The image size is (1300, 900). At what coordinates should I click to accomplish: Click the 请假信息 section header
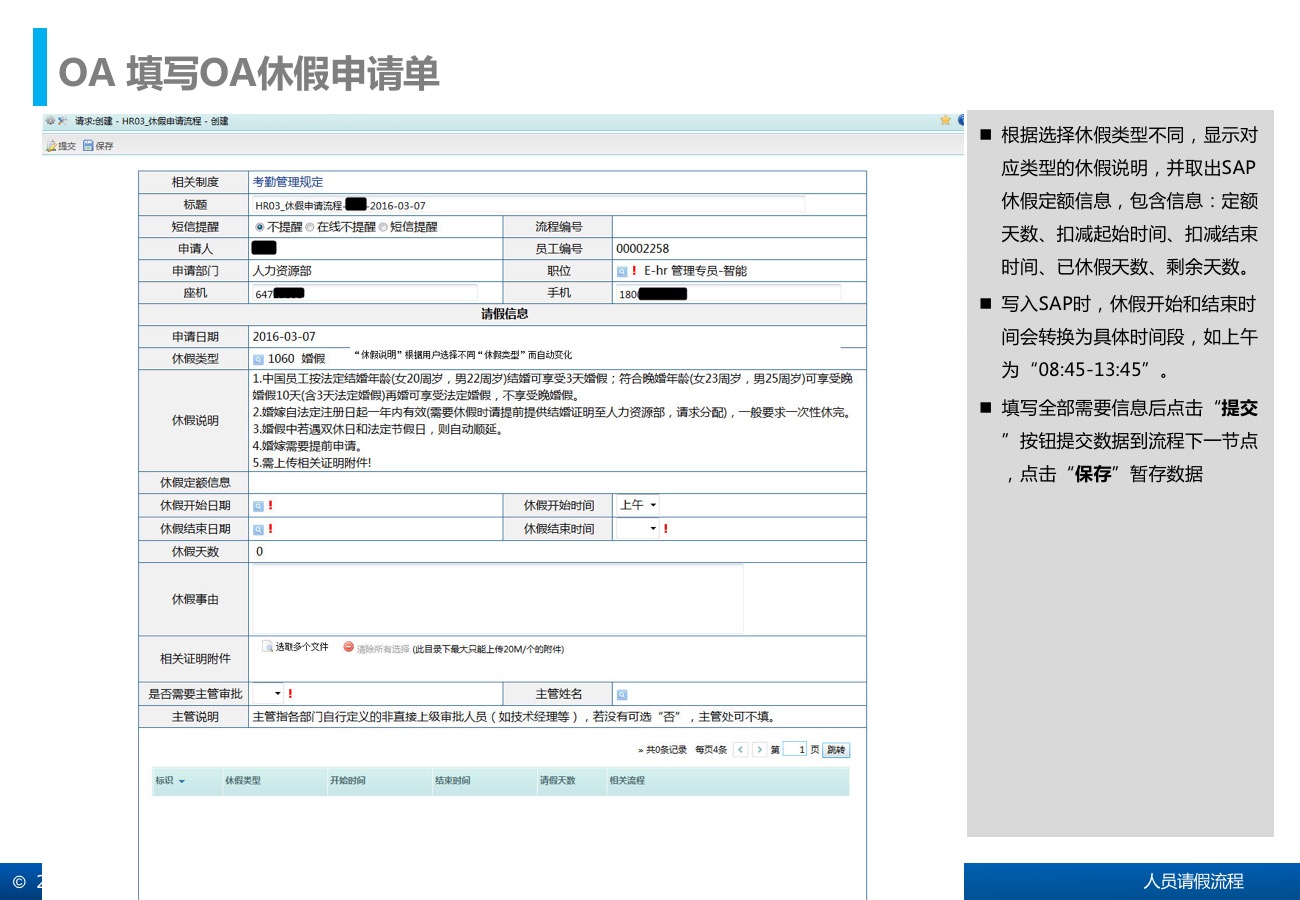[x=505, y=314]
